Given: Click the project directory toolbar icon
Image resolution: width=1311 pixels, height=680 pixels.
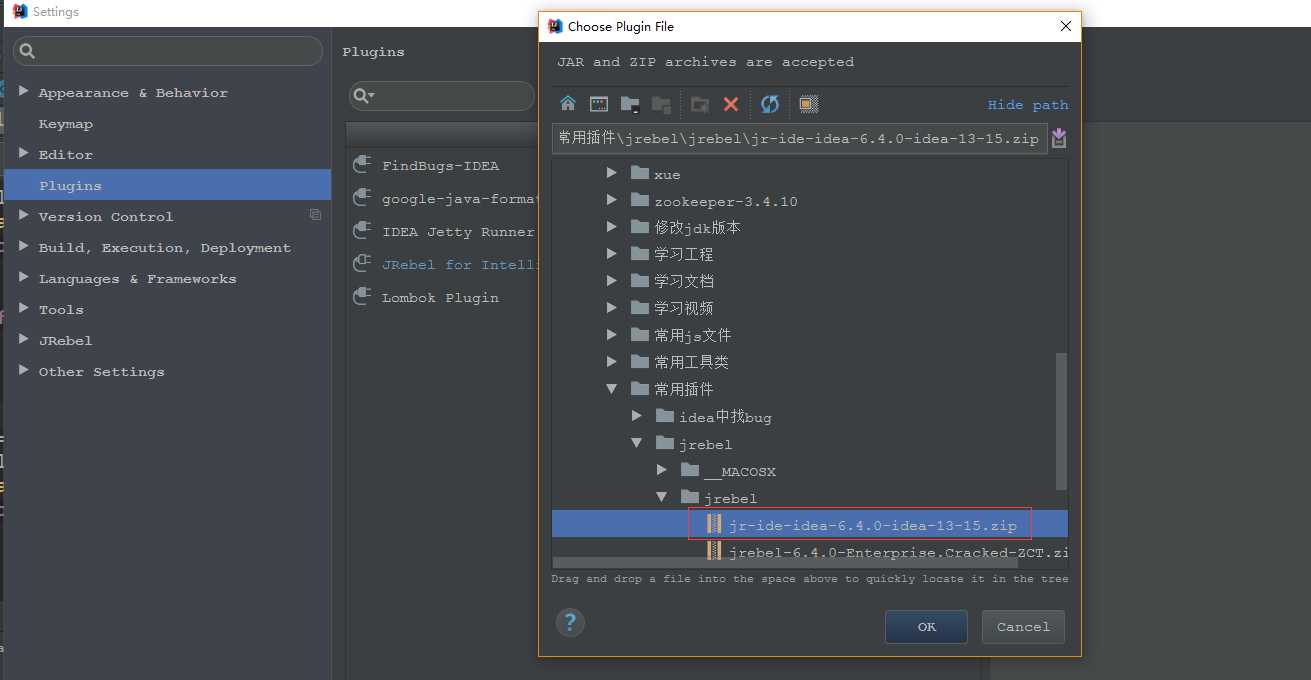Looking at the screenshot, I should click(630, 104).
